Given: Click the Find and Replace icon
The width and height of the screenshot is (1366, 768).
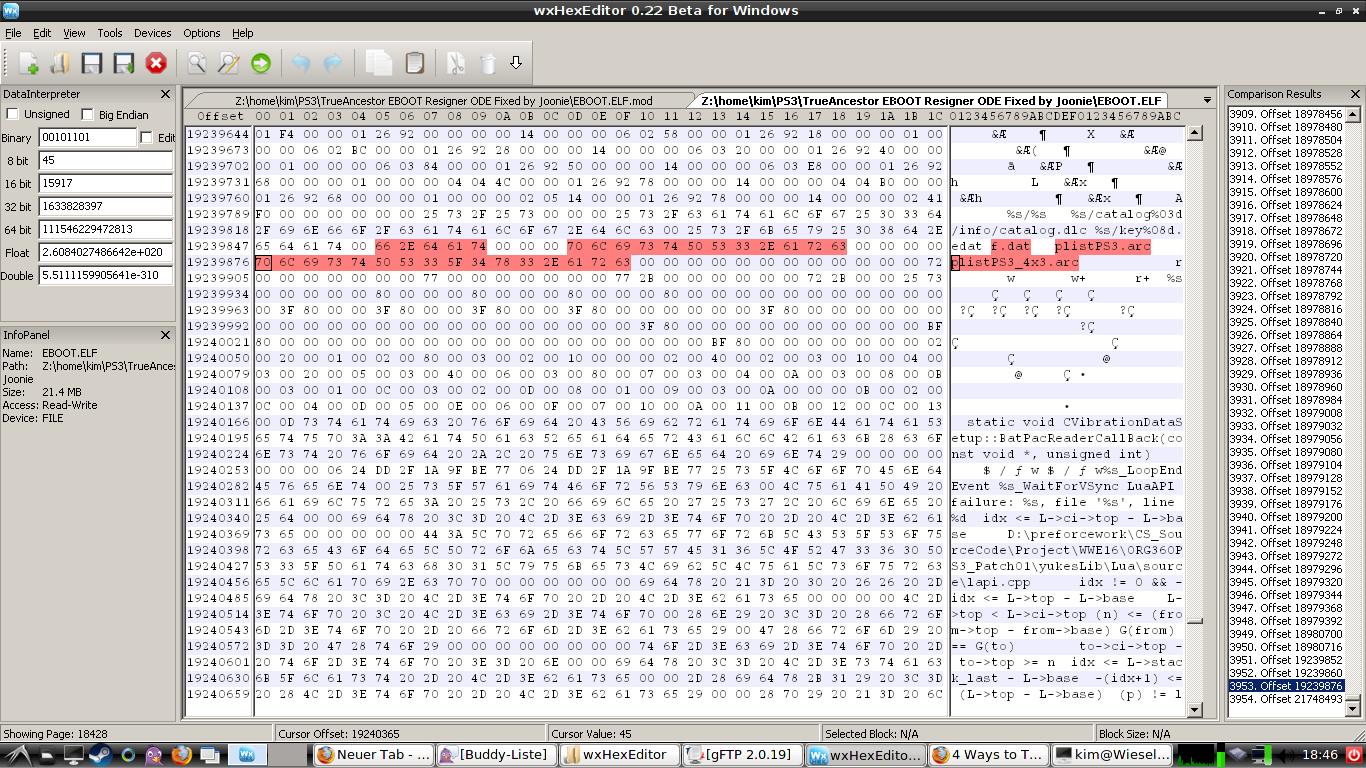Looking at the screenshot, I should tap(229, 64).
